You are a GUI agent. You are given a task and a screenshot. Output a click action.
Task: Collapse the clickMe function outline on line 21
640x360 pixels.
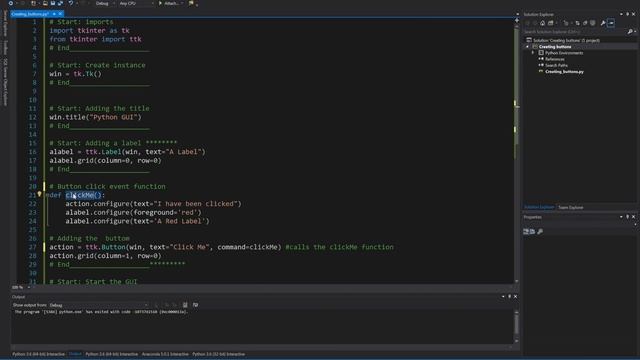tap(47, 195)
